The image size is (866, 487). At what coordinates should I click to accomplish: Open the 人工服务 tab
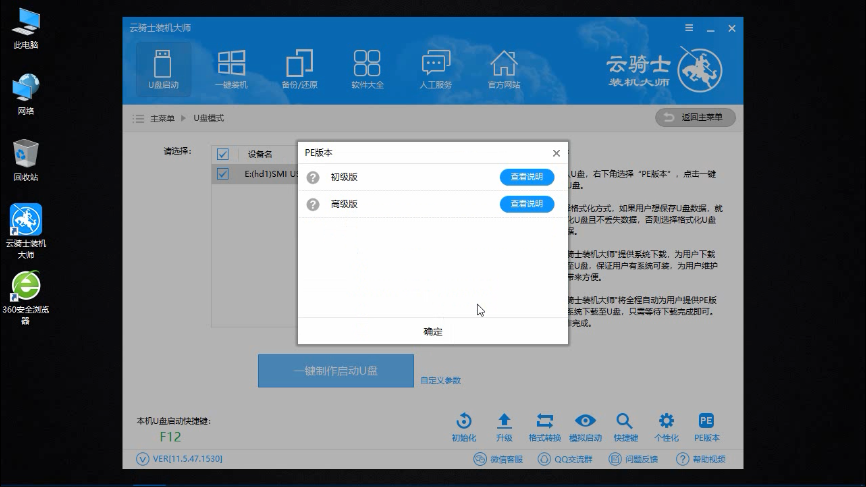point(436,70)
